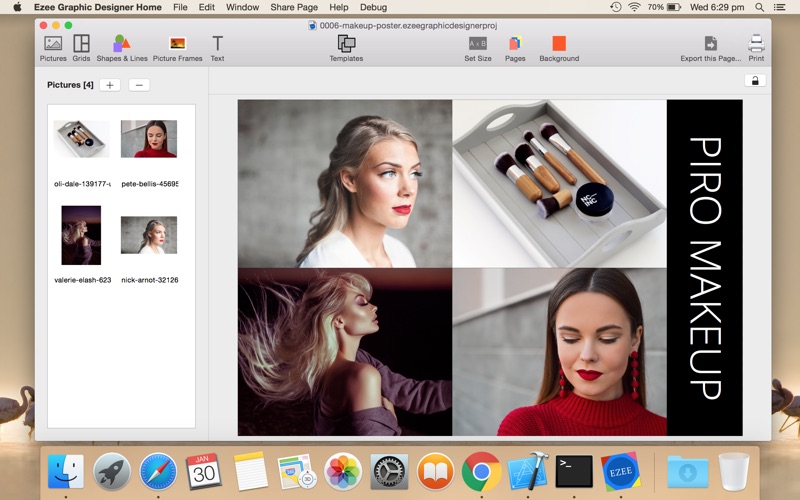Open Launchpad from the dock
The height and width of the screenshot is (500, 800).
pyautogui.click(x=112, y=471)
